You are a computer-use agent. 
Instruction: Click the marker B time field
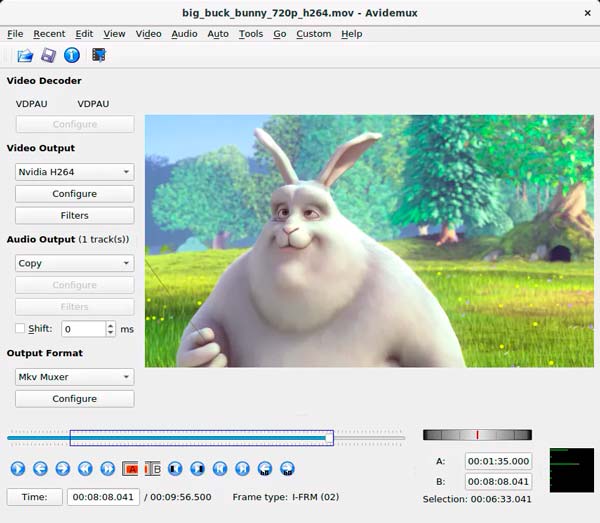499,481
